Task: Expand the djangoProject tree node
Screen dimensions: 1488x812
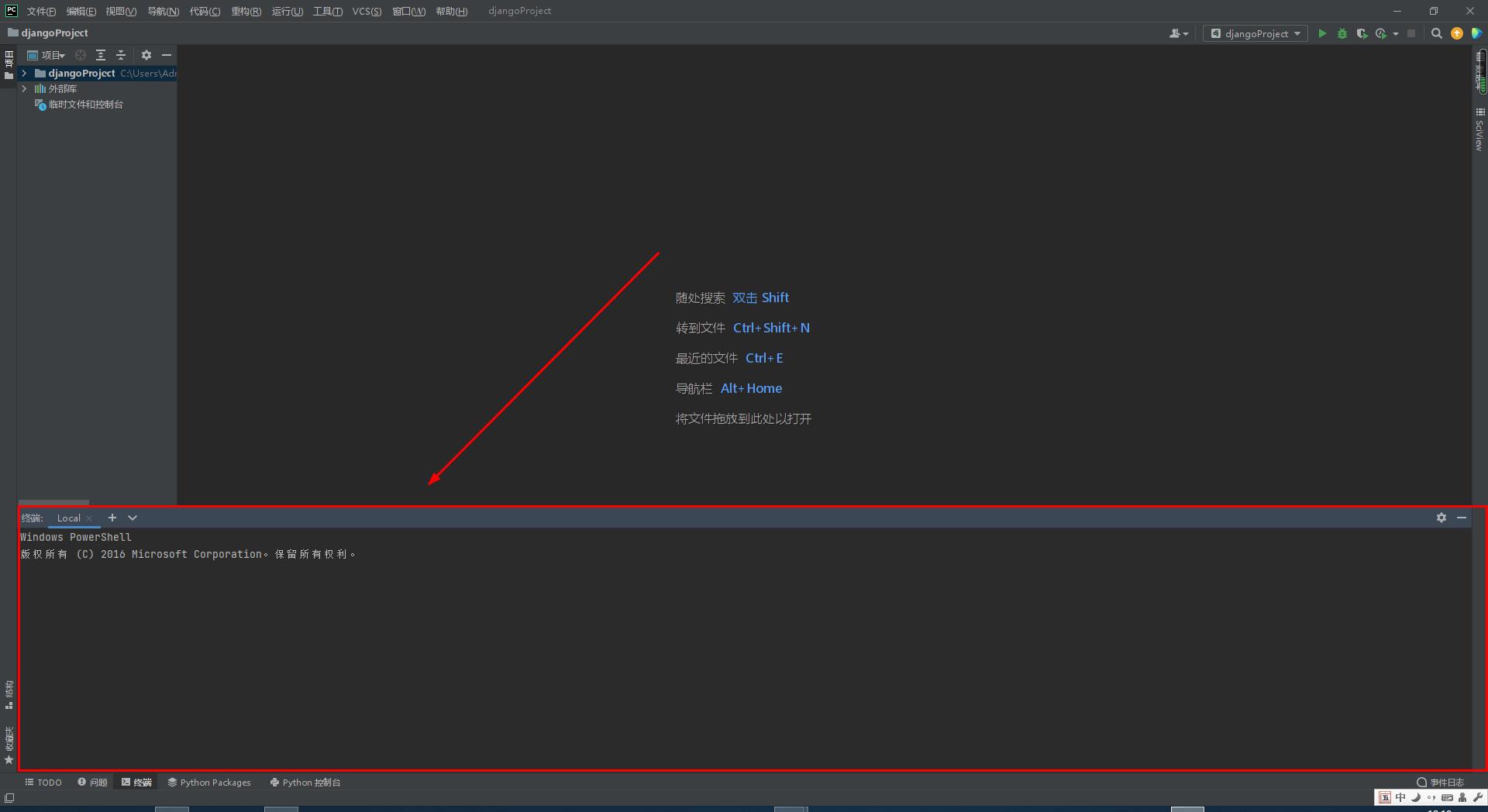Action: pos(24,73)
